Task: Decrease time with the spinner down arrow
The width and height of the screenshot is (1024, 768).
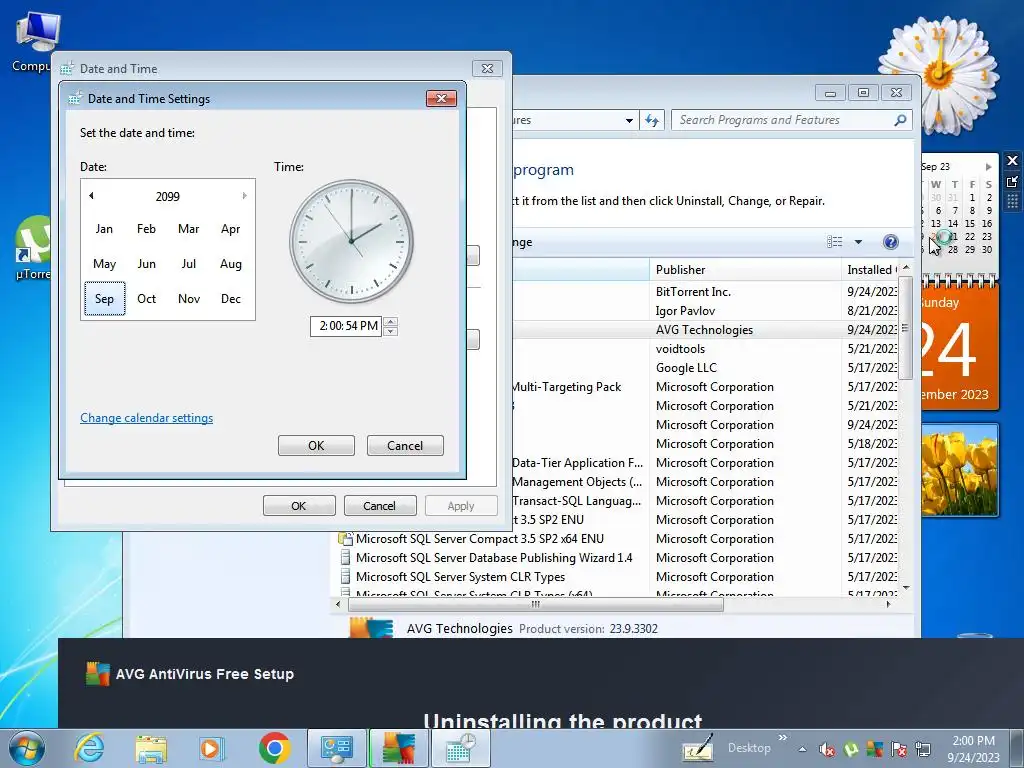Action: 391,331
